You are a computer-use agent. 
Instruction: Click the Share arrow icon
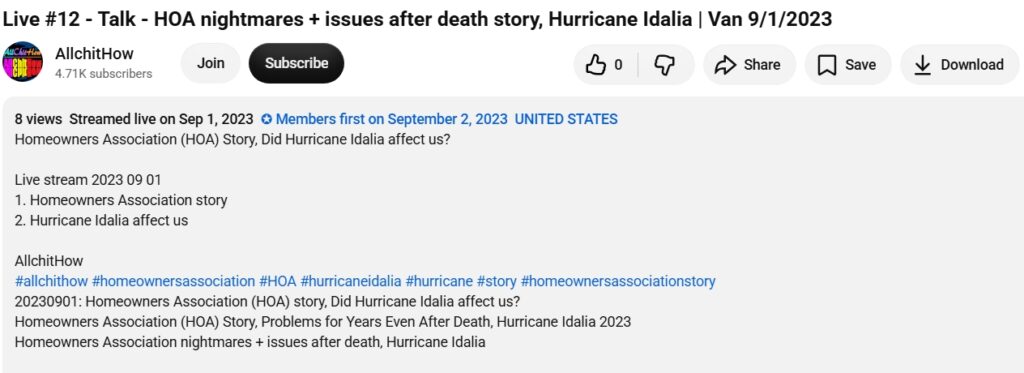725,65
